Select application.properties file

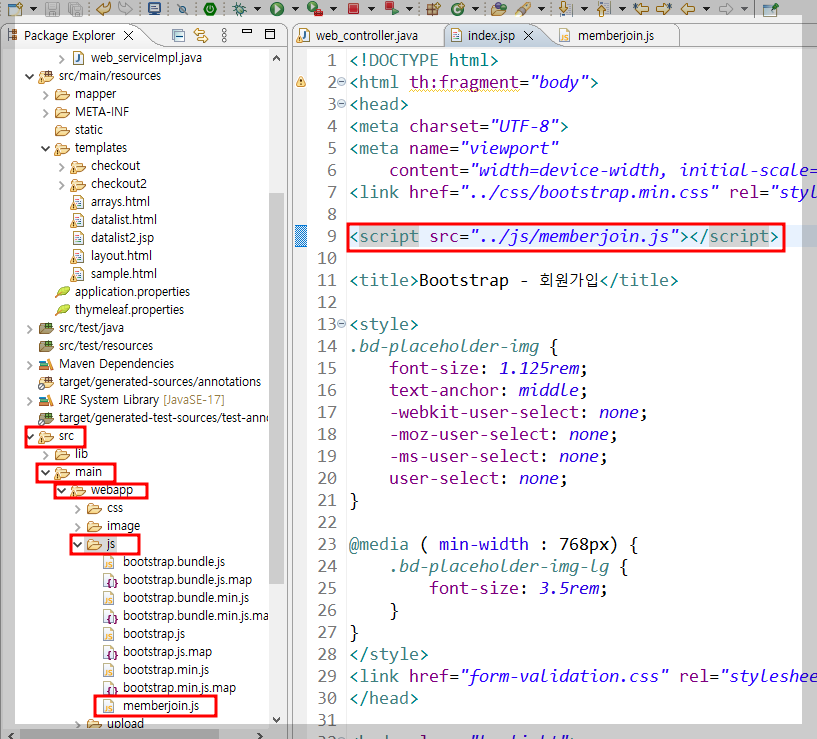(132, 291)
